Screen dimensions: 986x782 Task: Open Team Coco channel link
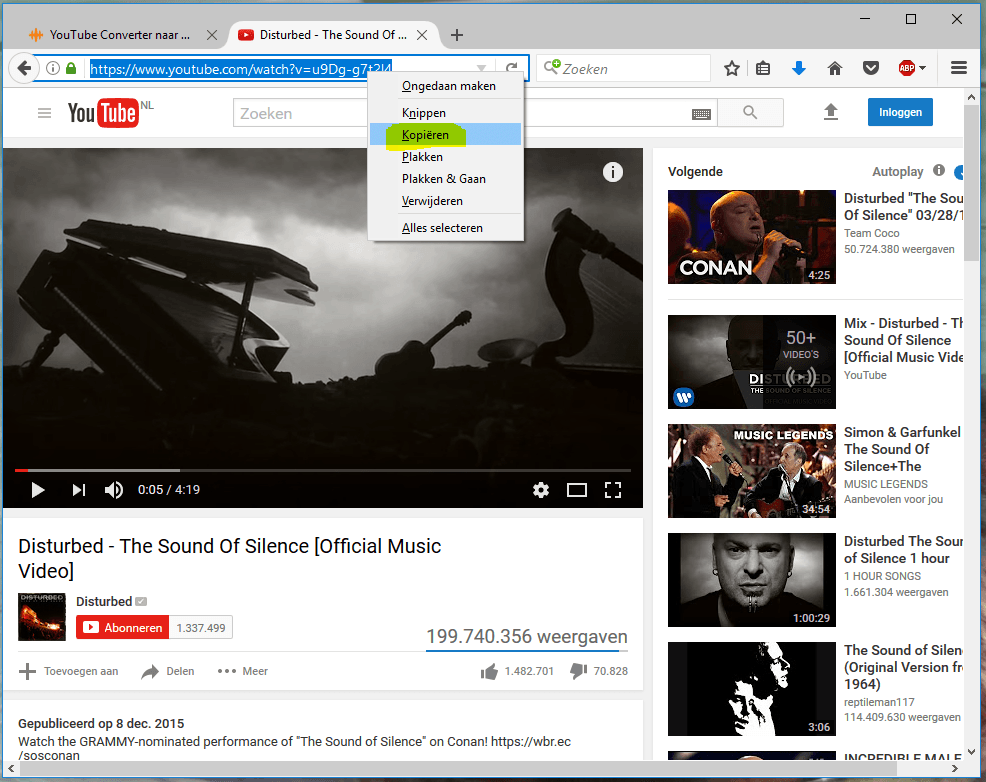tap(871, 233)
